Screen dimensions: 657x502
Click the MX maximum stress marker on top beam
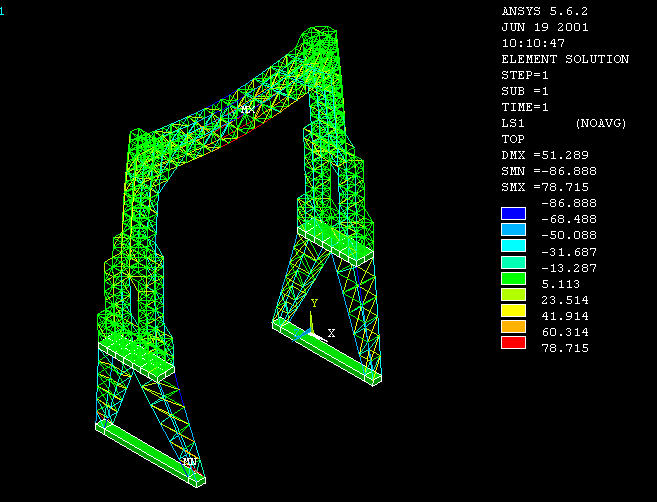pos(247,107)
